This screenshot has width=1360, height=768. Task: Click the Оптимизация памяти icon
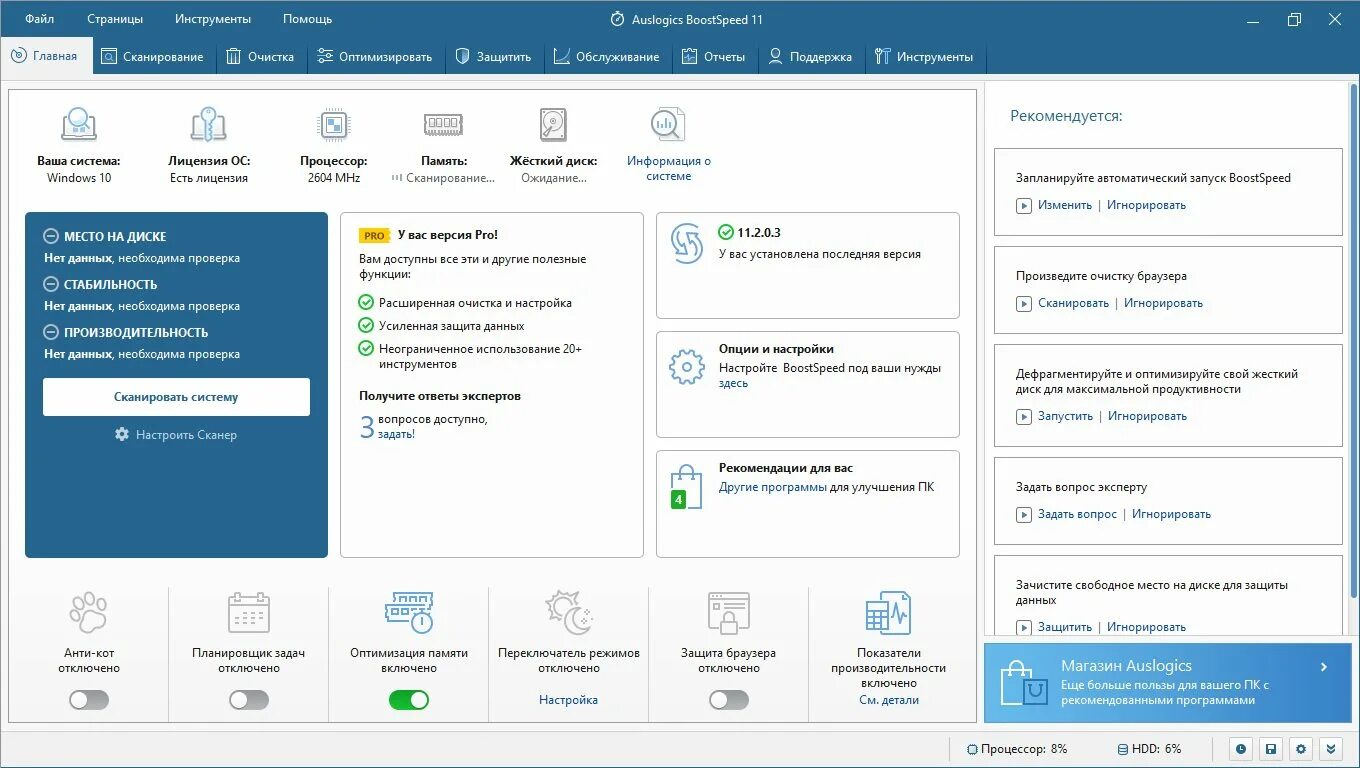coord(408,612)
